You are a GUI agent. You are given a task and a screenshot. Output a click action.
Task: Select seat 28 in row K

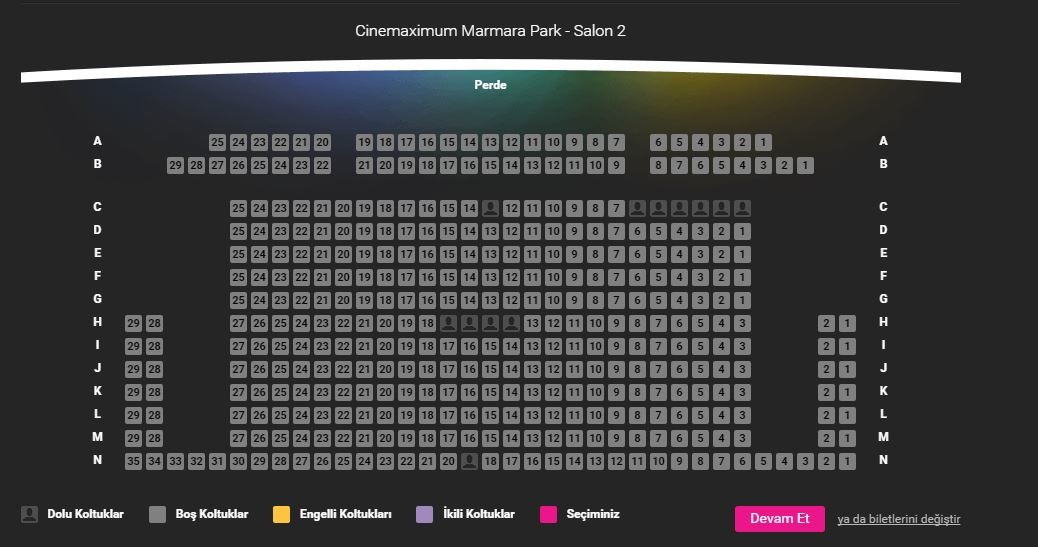point(154,393)
